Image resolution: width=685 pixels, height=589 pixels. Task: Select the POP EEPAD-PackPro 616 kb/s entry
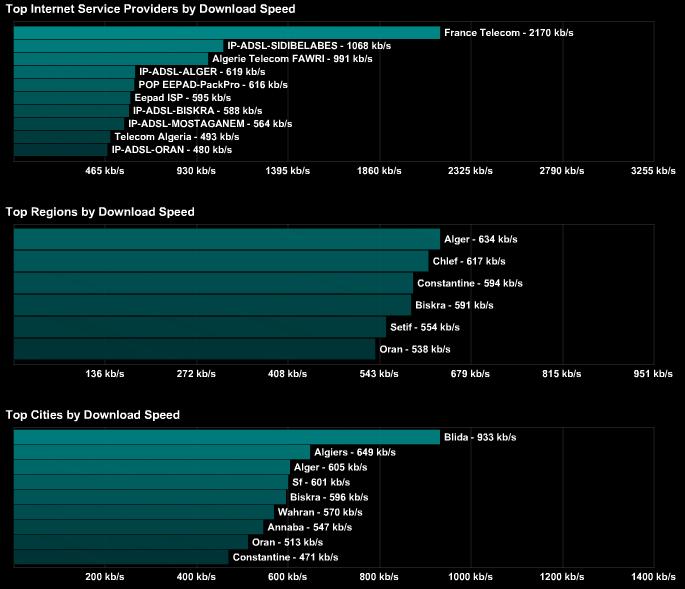pyautogui.click(x=199, y=85)
